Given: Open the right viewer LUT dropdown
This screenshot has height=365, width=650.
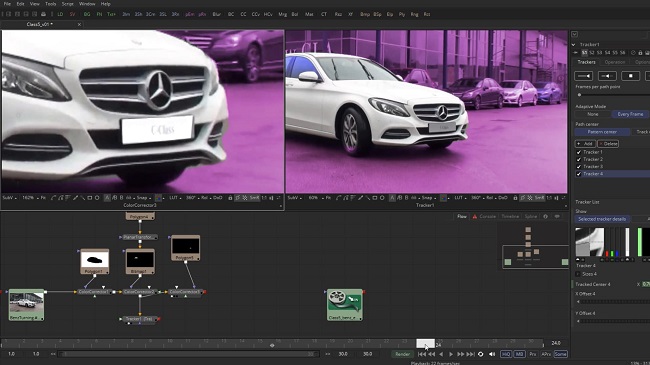Looking at the screenshot, I should (x=460, y=198).
